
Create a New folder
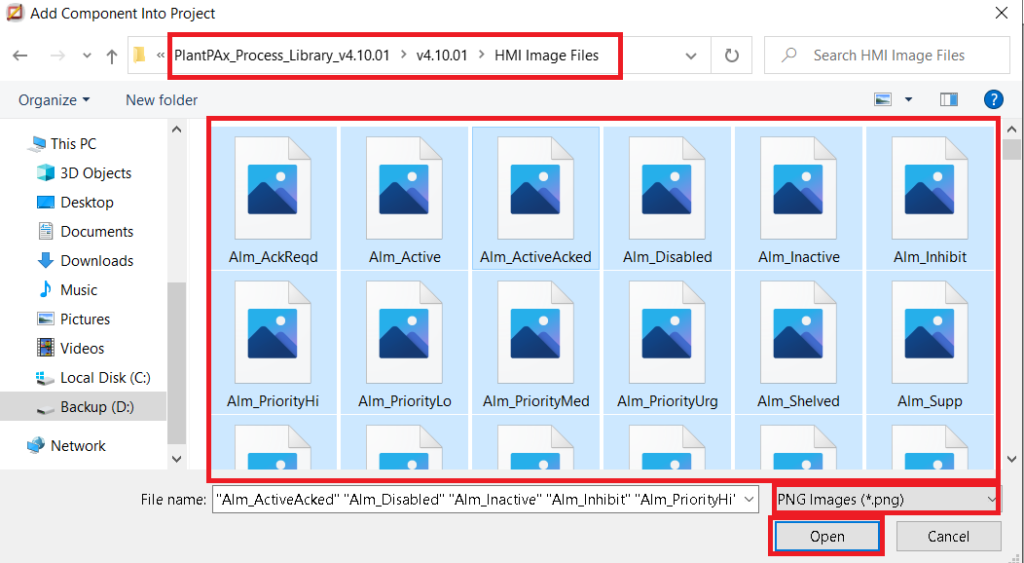(161, 100)
